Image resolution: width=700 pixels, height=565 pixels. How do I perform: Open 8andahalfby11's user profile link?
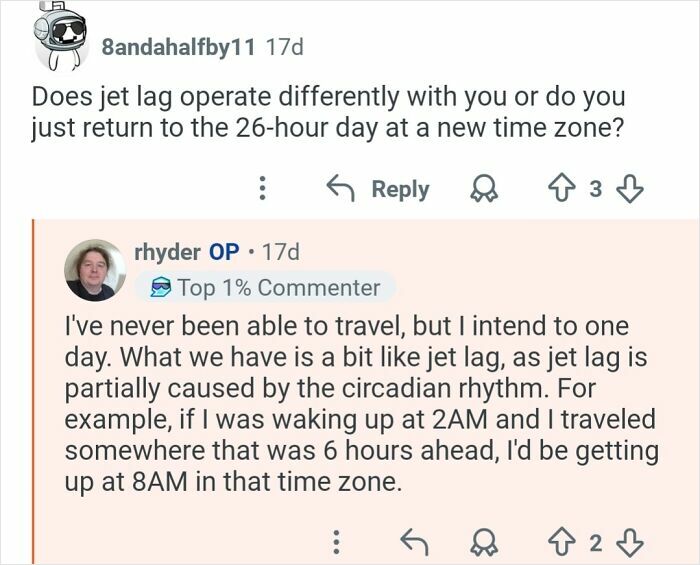pos(178,46)
